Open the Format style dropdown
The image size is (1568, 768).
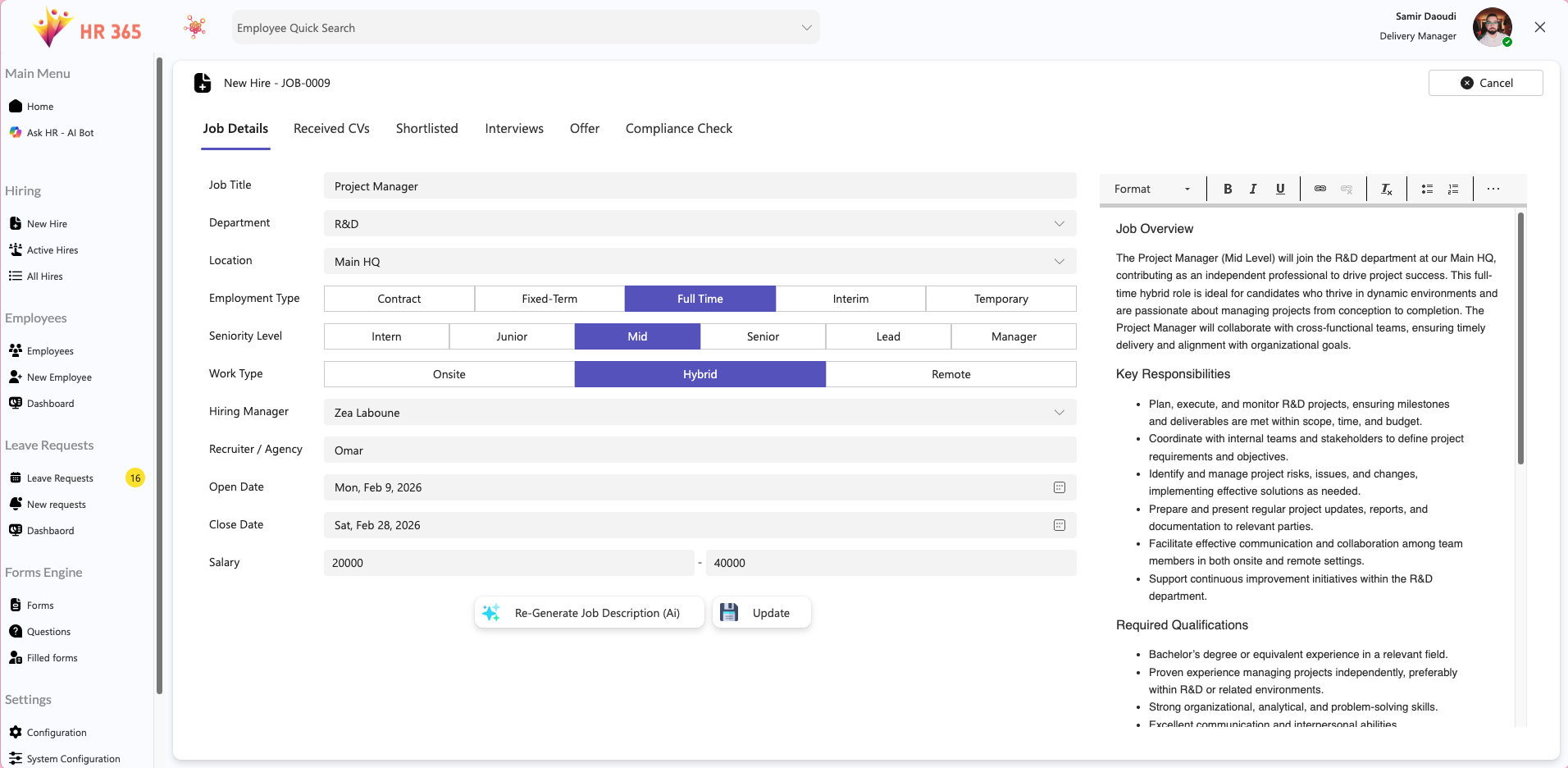coord(1151,189)
